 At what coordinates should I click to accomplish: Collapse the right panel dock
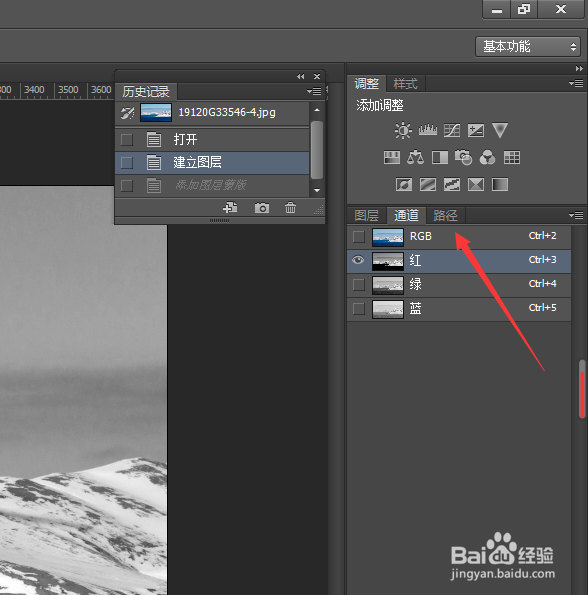pos(579,69)
